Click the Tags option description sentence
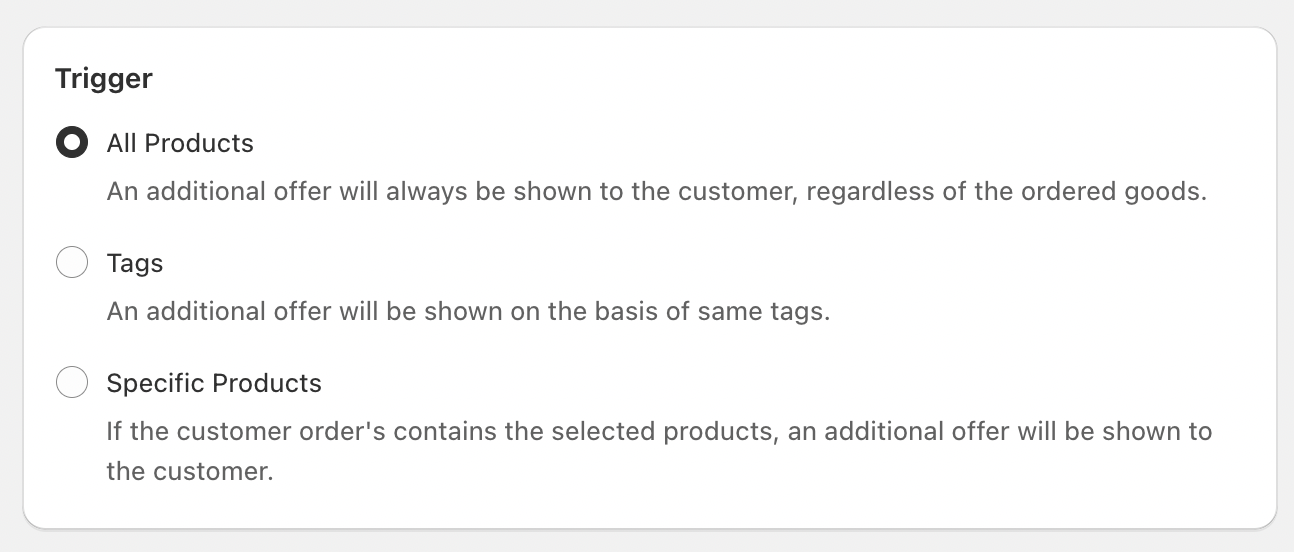Viewport: 1294px width, 552px height. pos(468,311)
